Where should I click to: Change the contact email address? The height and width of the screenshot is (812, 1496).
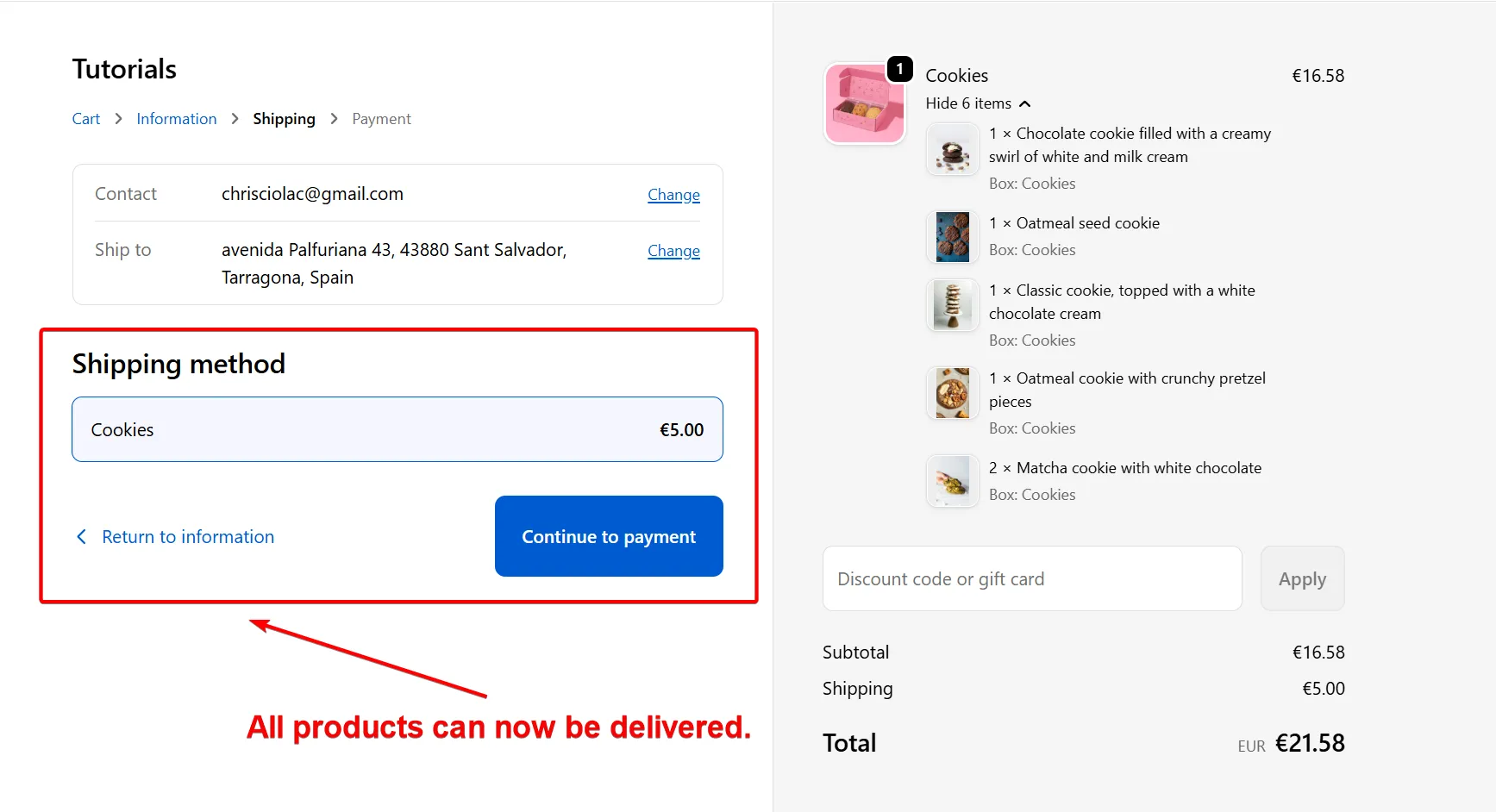673,195
